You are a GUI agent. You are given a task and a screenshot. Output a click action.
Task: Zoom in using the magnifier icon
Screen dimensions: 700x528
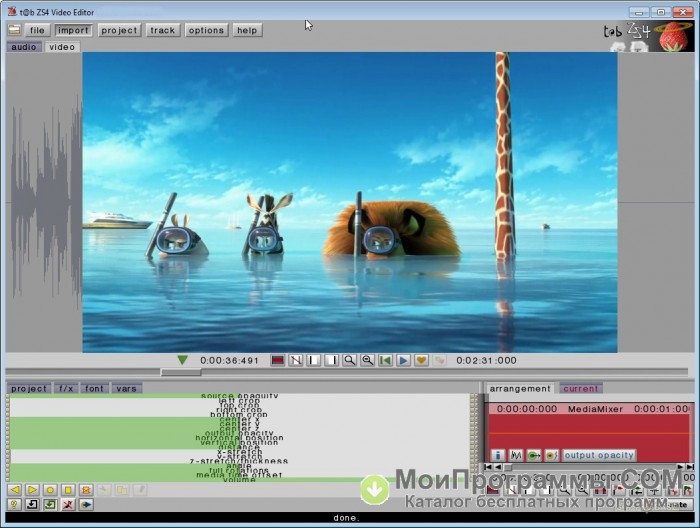pos(350,360)
